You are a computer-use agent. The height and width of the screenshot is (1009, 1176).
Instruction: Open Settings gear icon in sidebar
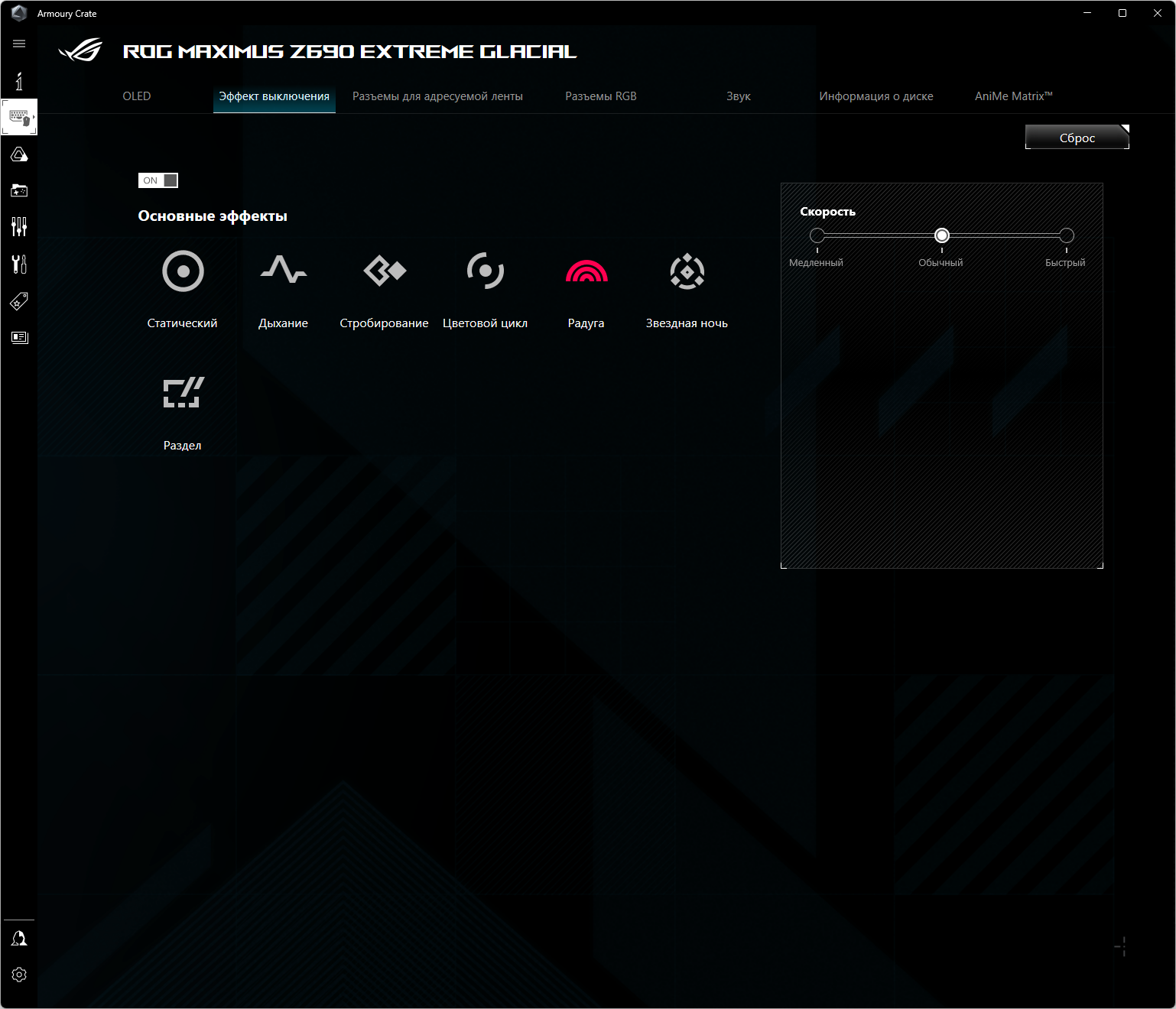pyautogui.click(x=19, y=975)
